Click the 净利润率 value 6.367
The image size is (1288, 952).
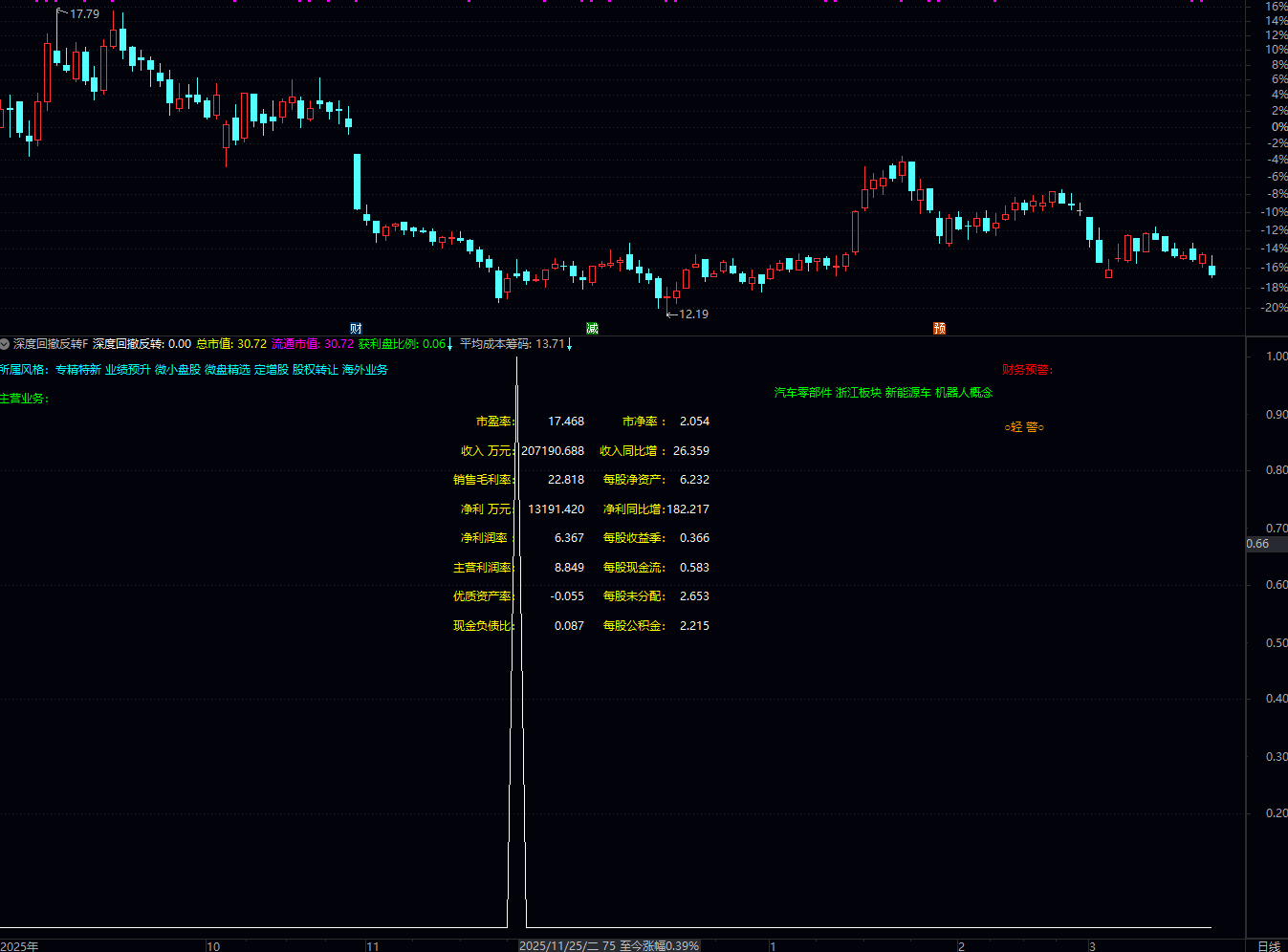(x=569, y=538)
